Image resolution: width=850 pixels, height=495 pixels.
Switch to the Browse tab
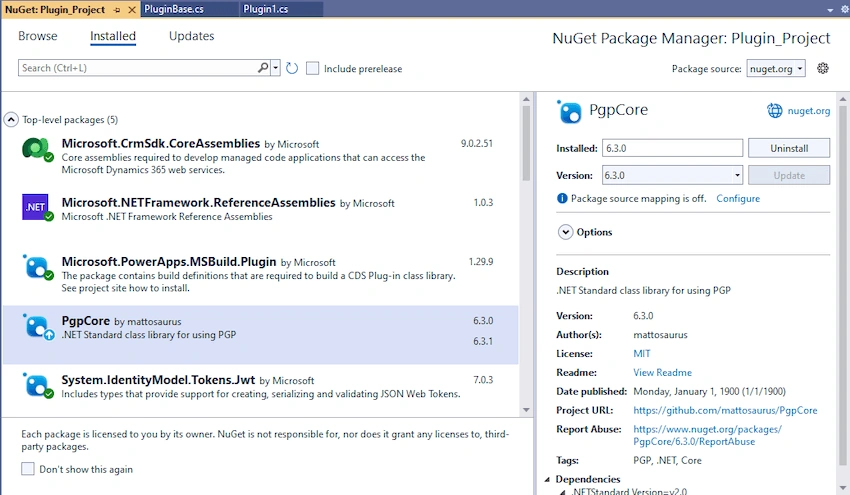point(37,36)
